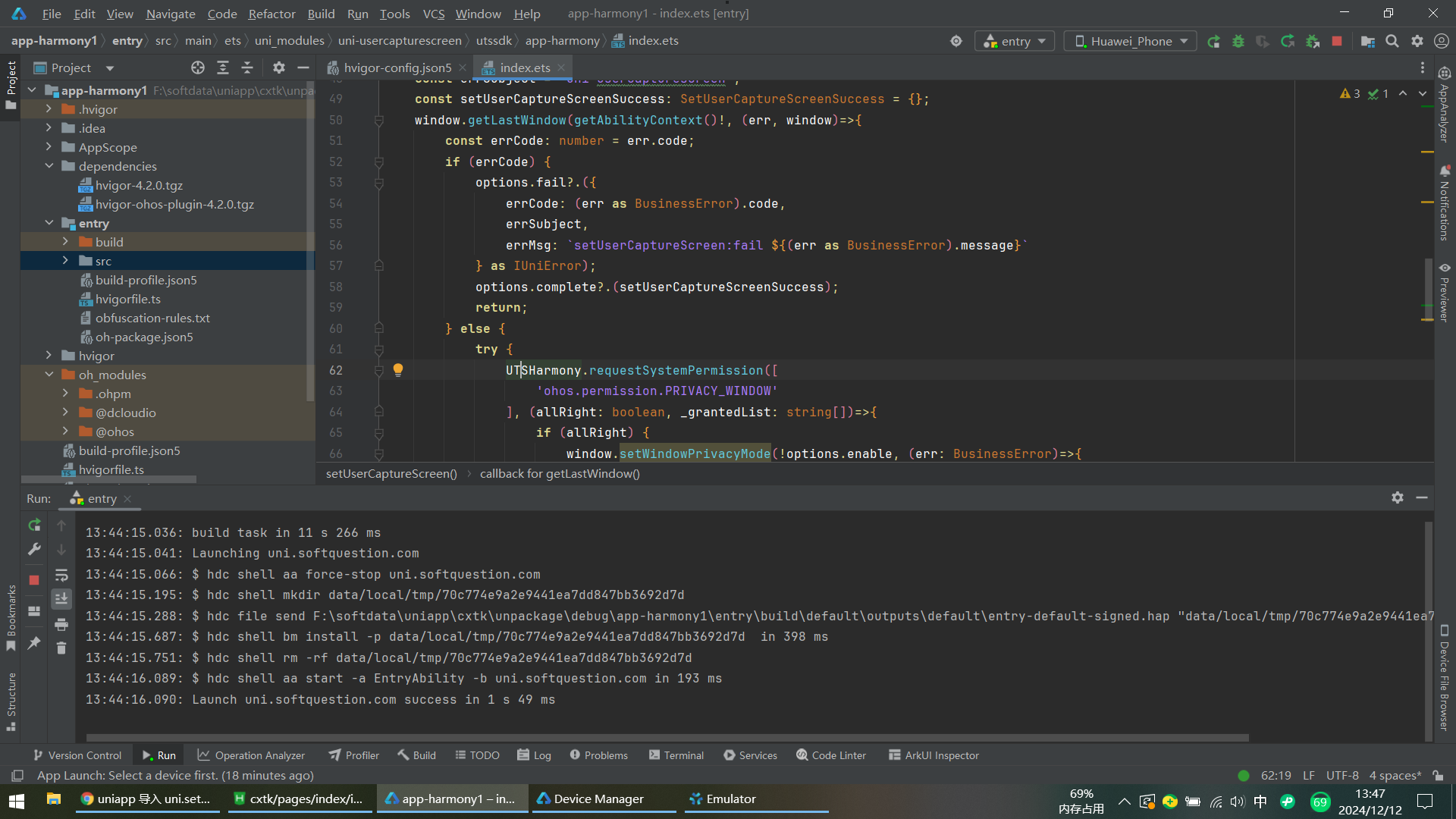
Task: Click the locate target icon near entry selector
Action: coord(956,41)
